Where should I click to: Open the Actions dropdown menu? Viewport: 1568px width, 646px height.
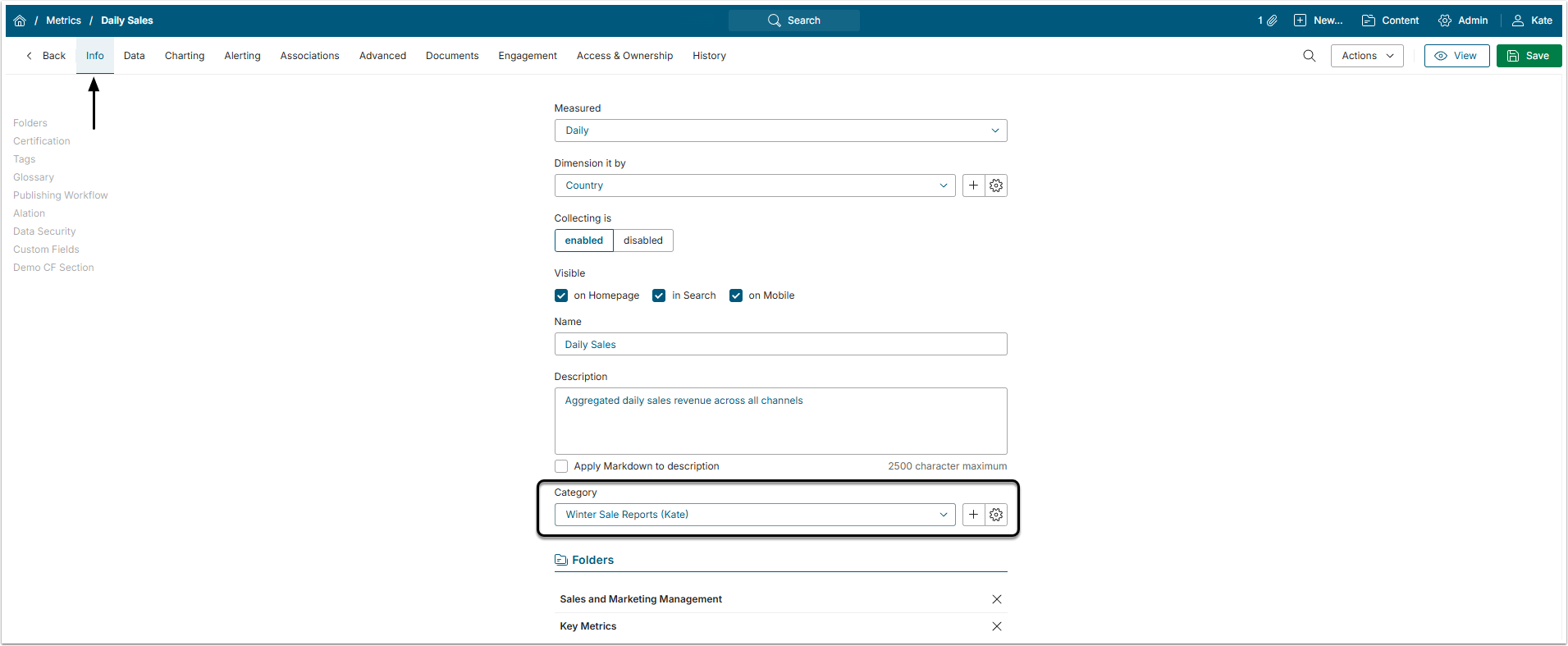pyautogui.click(x=1366, y=56)
